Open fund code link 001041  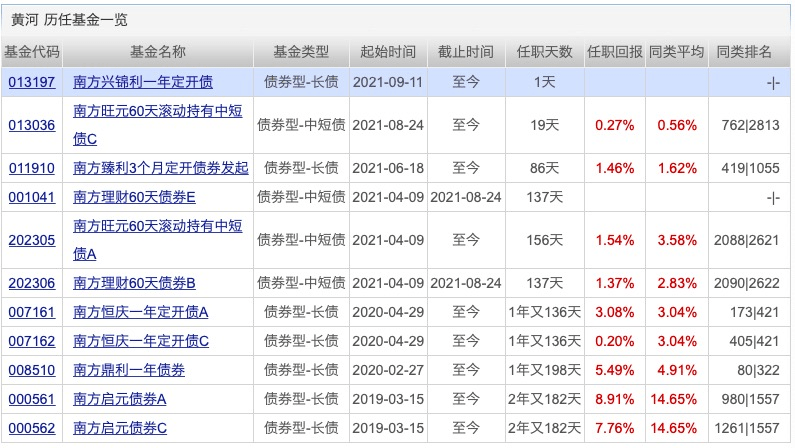tap(31, 197)
